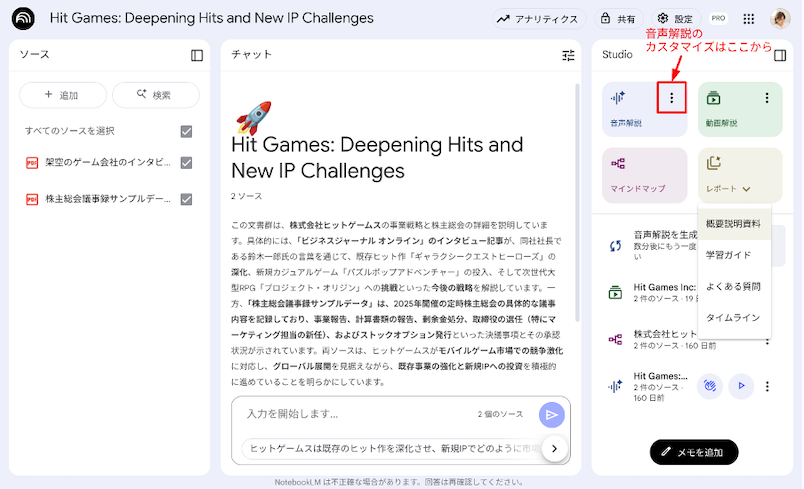Screen dimensions: 804x489
Task: Send the chat message
Action: 552,415
